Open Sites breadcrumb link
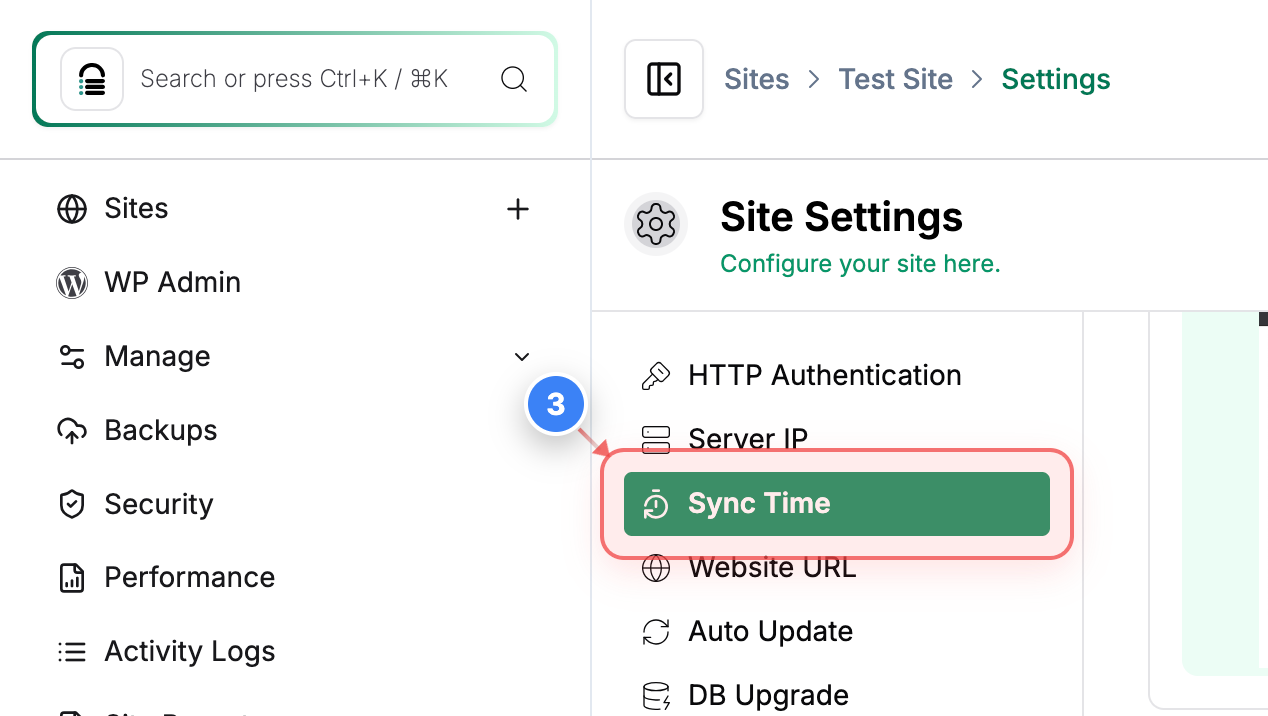 [x=757, y=79]
